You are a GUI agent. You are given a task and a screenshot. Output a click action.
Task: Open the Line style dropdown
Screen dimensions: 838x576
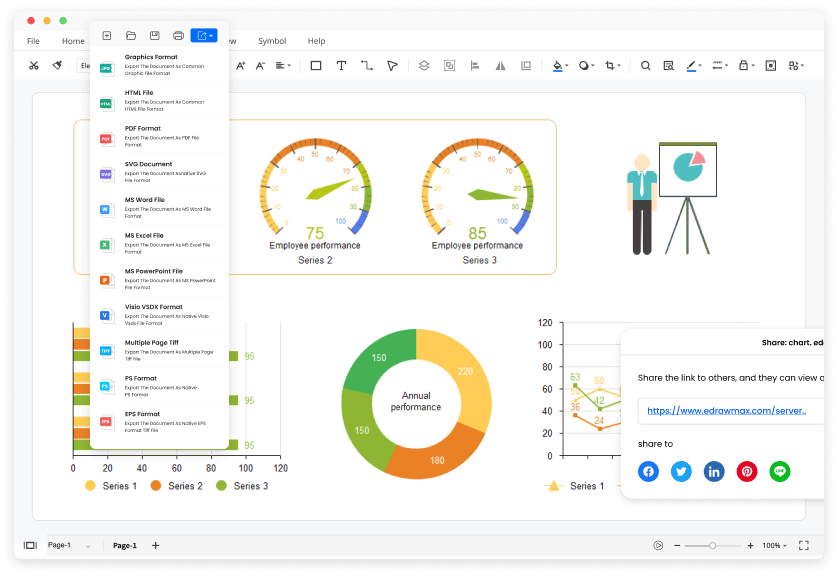tap(720, 65)
